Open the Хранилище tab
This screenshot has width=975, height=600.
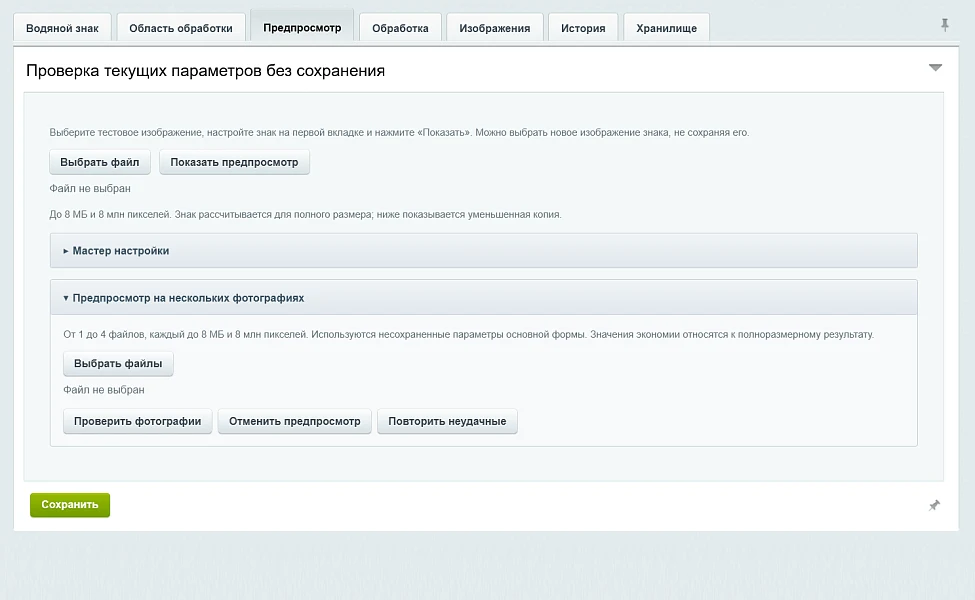coord(667,28)
